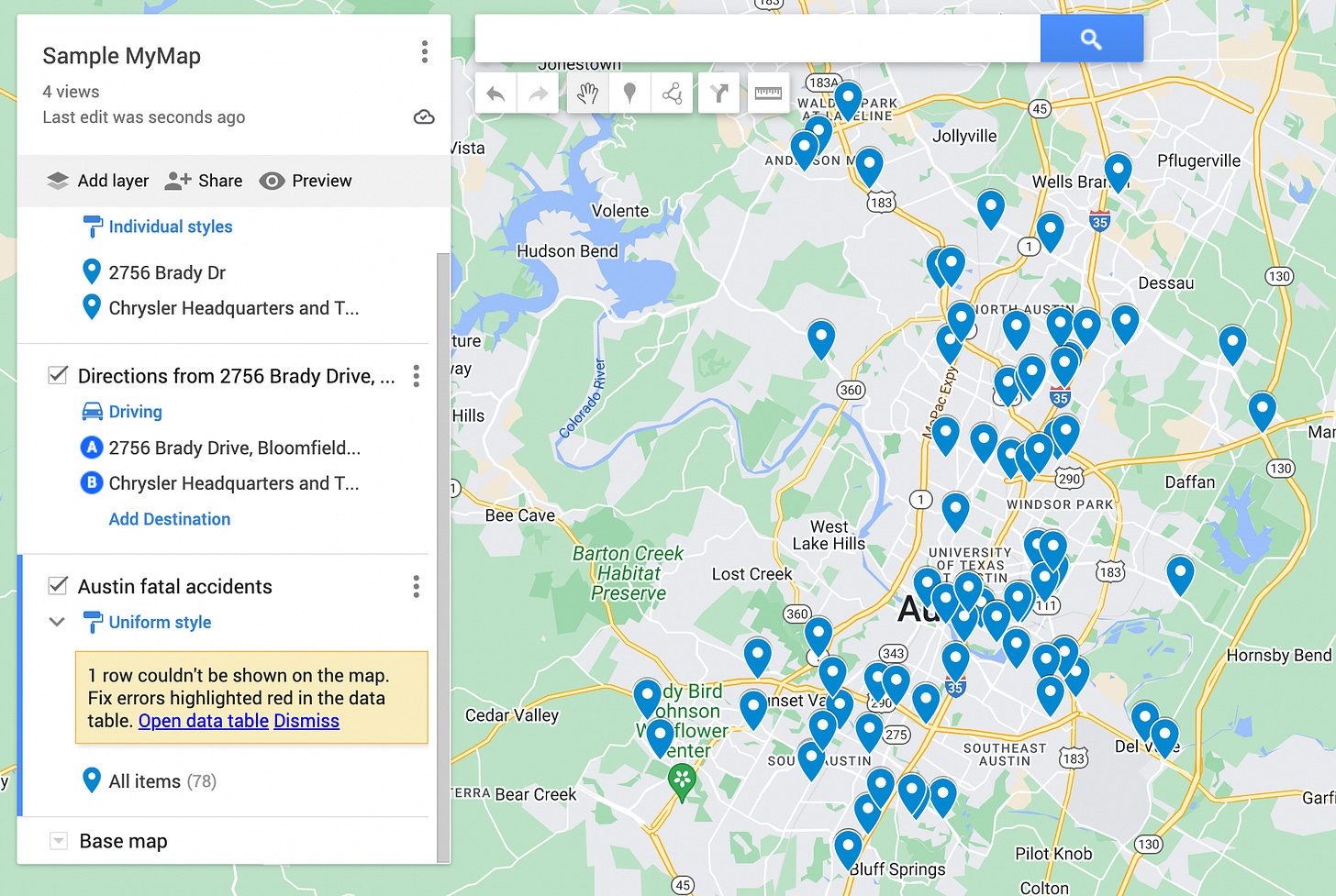Click the green Wildflower Center park marker
The image size is (1336, 896).
(x=682, y=781)
